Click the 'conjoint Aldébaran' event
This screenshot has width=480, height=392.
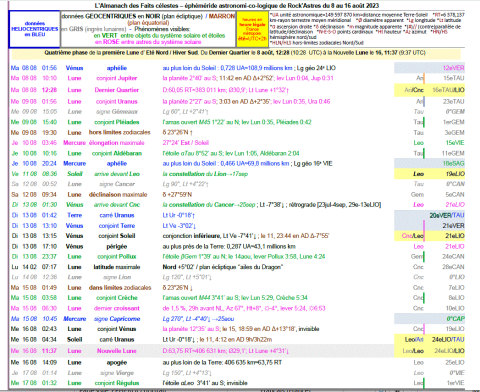[x=117, y=153]
